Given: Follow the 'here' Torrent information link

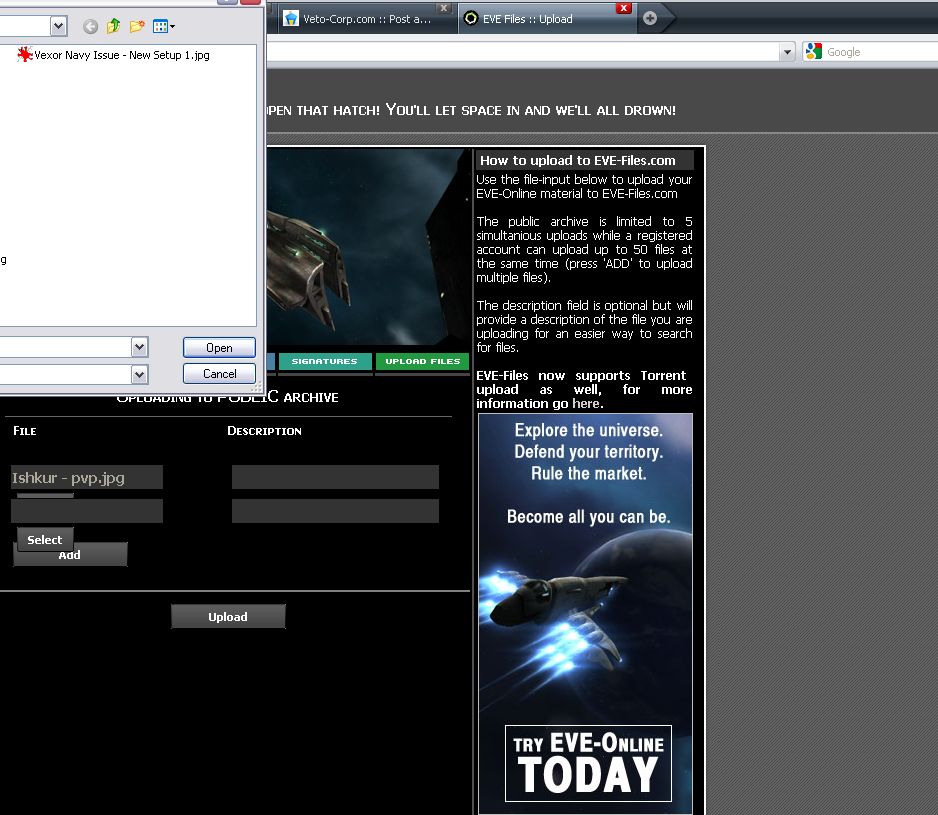Looking at the screenshot, I should click(586, 403).
